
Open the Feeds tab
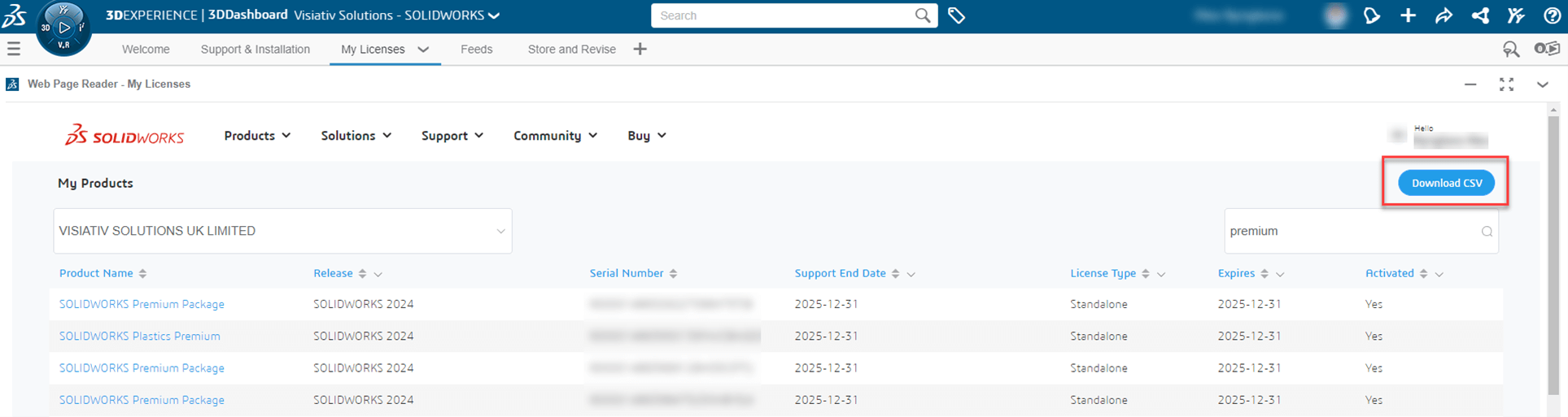476,50
